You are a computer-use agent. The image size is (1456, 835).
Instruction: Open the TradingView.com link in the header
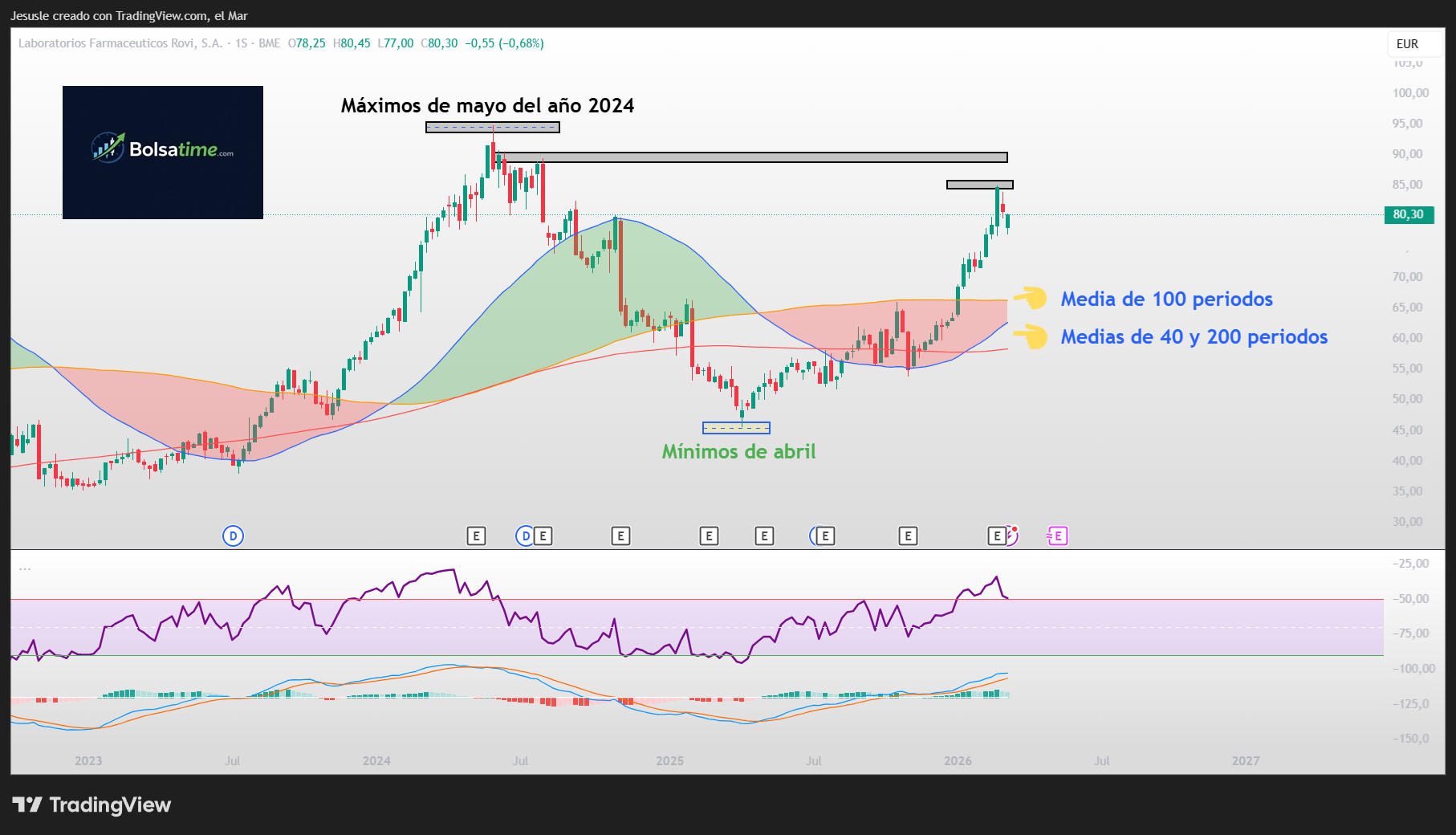[x=157, y=15]
